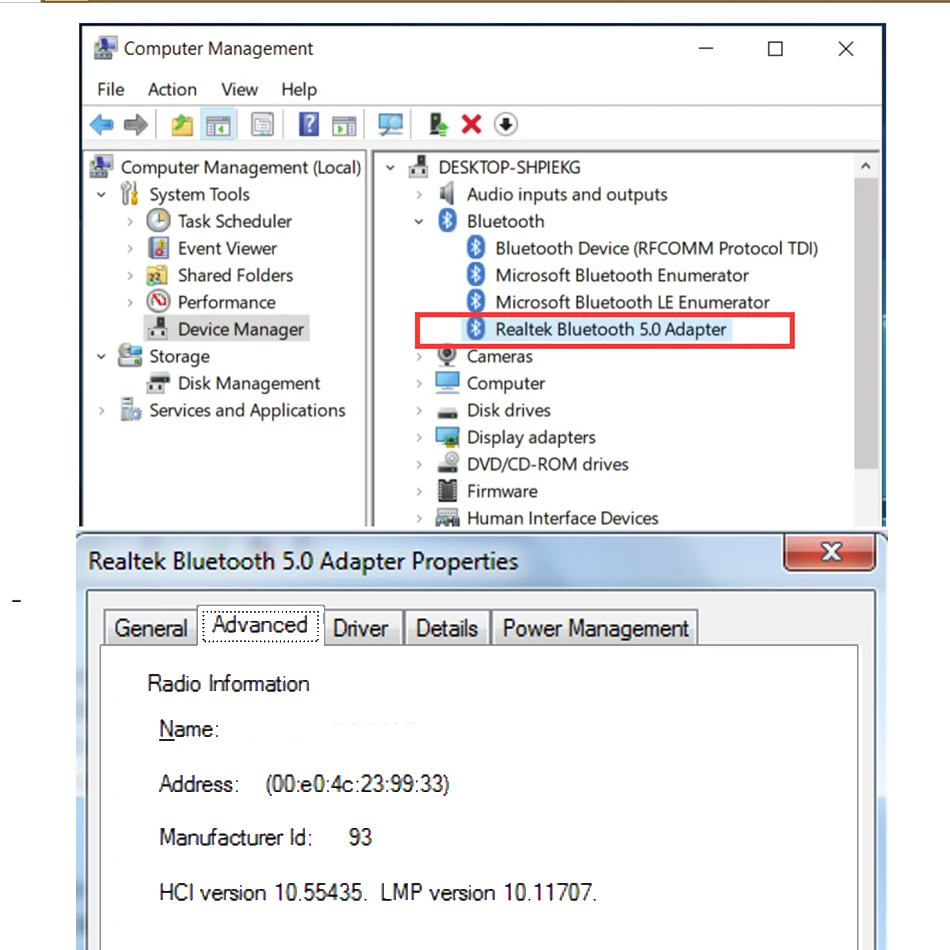Collapse the Bluetooth device category
The width and height of the screenshot is (950, 950).
coord(419,221)
